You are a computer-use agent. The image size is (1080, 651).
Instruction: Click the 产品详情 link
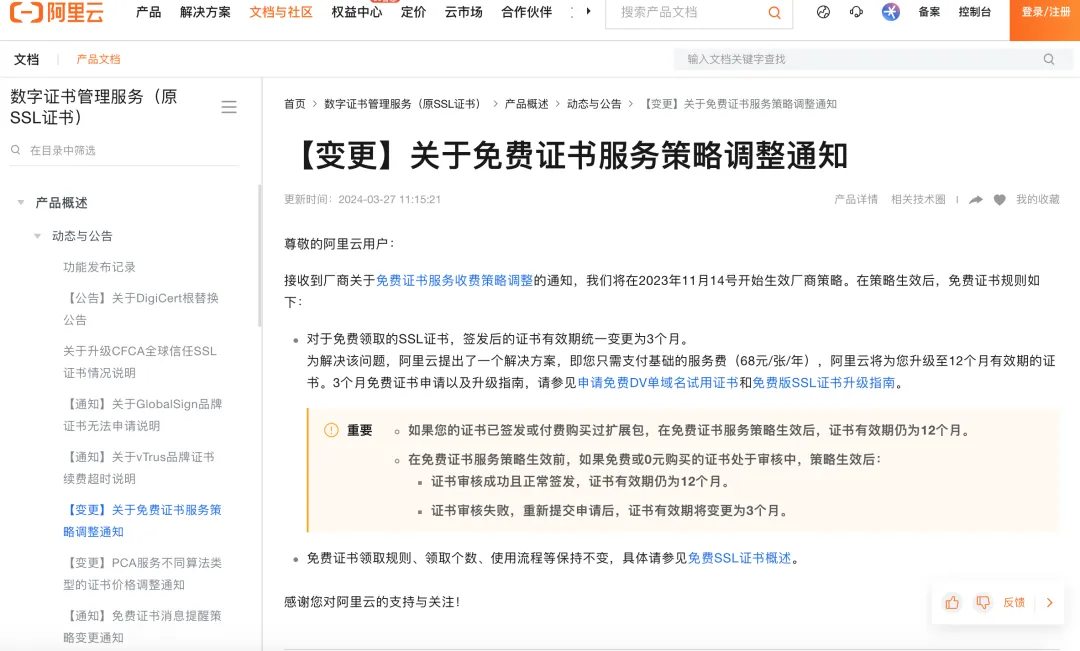coord(856,200)
